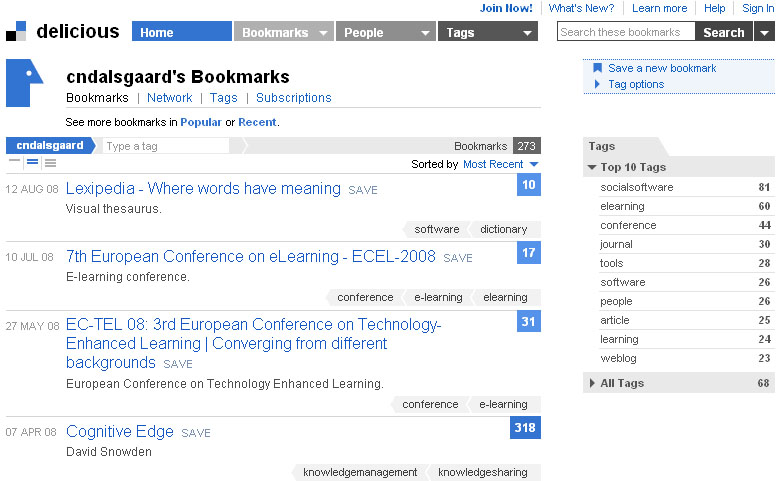Open the Bookmarks menu dropdown arrow
Viewport: 781px width, 481px height.
pyautogui.click(x=322, y=33)
